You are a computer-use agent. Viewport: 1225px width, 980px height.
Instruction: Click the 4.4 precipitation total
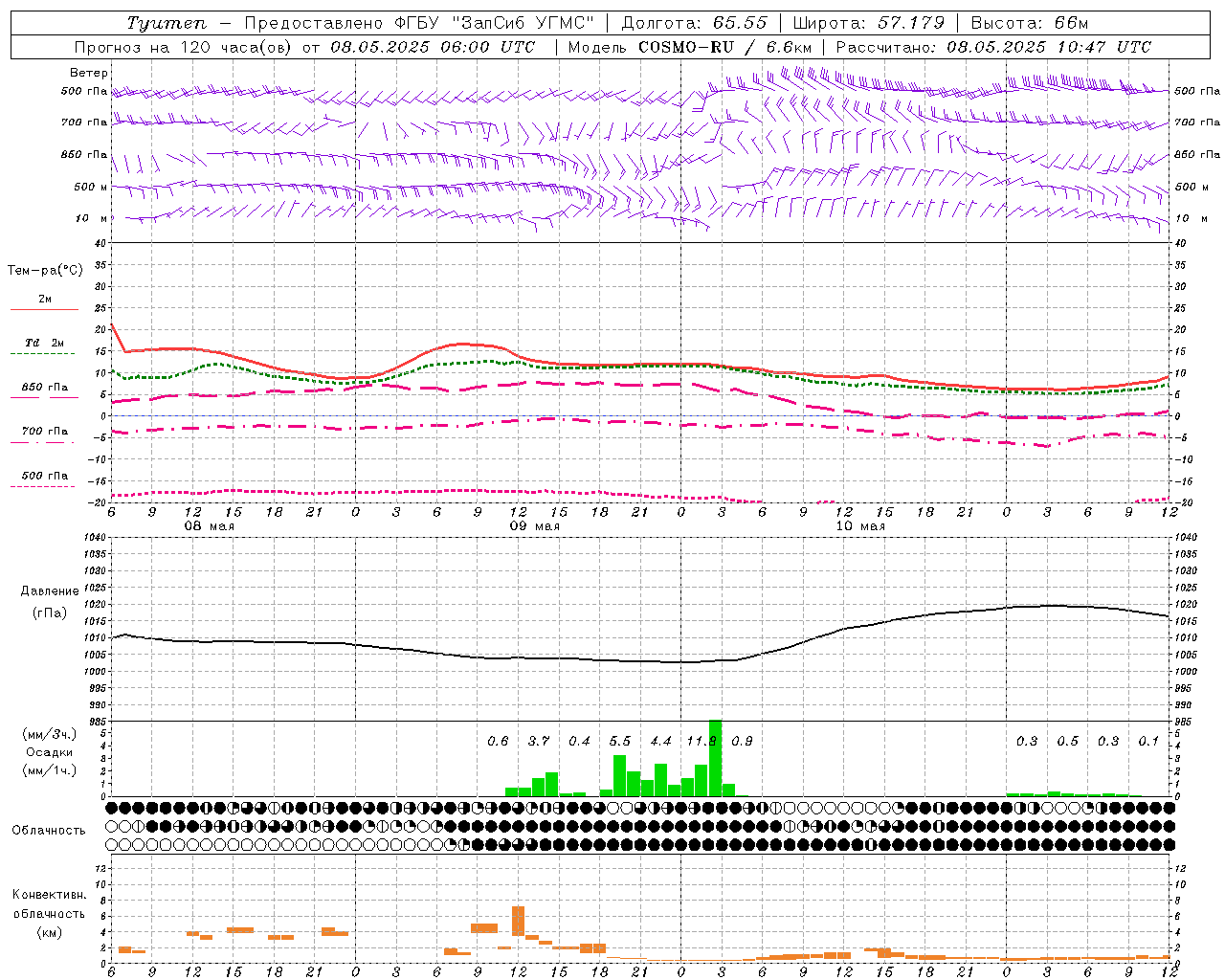[660, 742]
